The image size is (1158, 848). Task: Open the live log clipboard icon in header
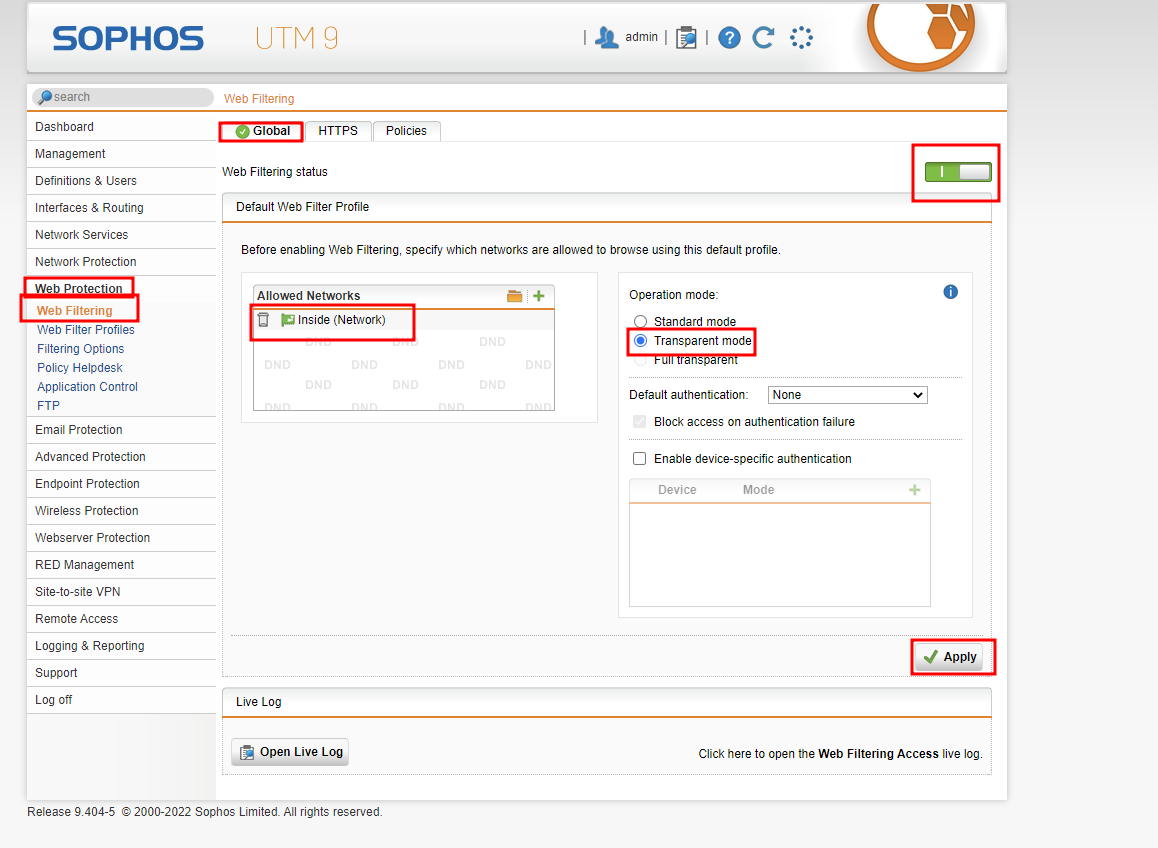click(x=686, y=38)
